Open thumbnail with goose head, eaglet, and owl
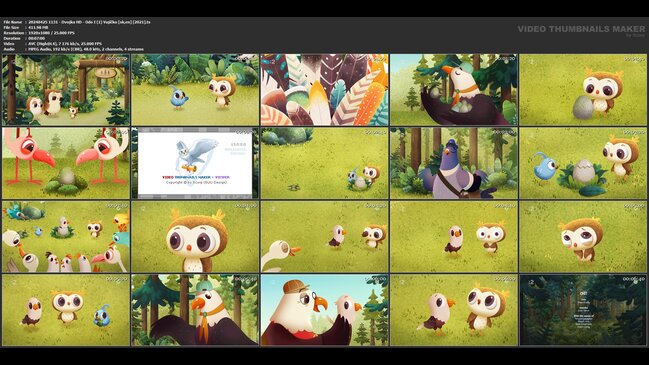 coord(324,237)
